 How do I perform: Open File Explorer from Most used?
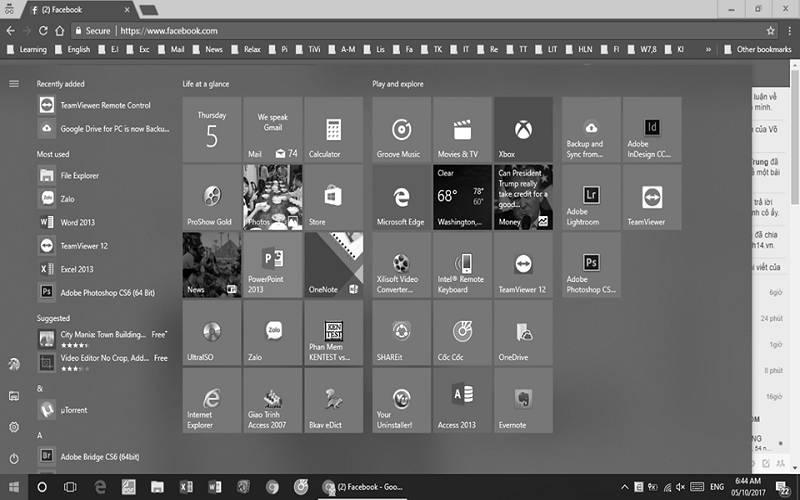[x=80, y=175]
